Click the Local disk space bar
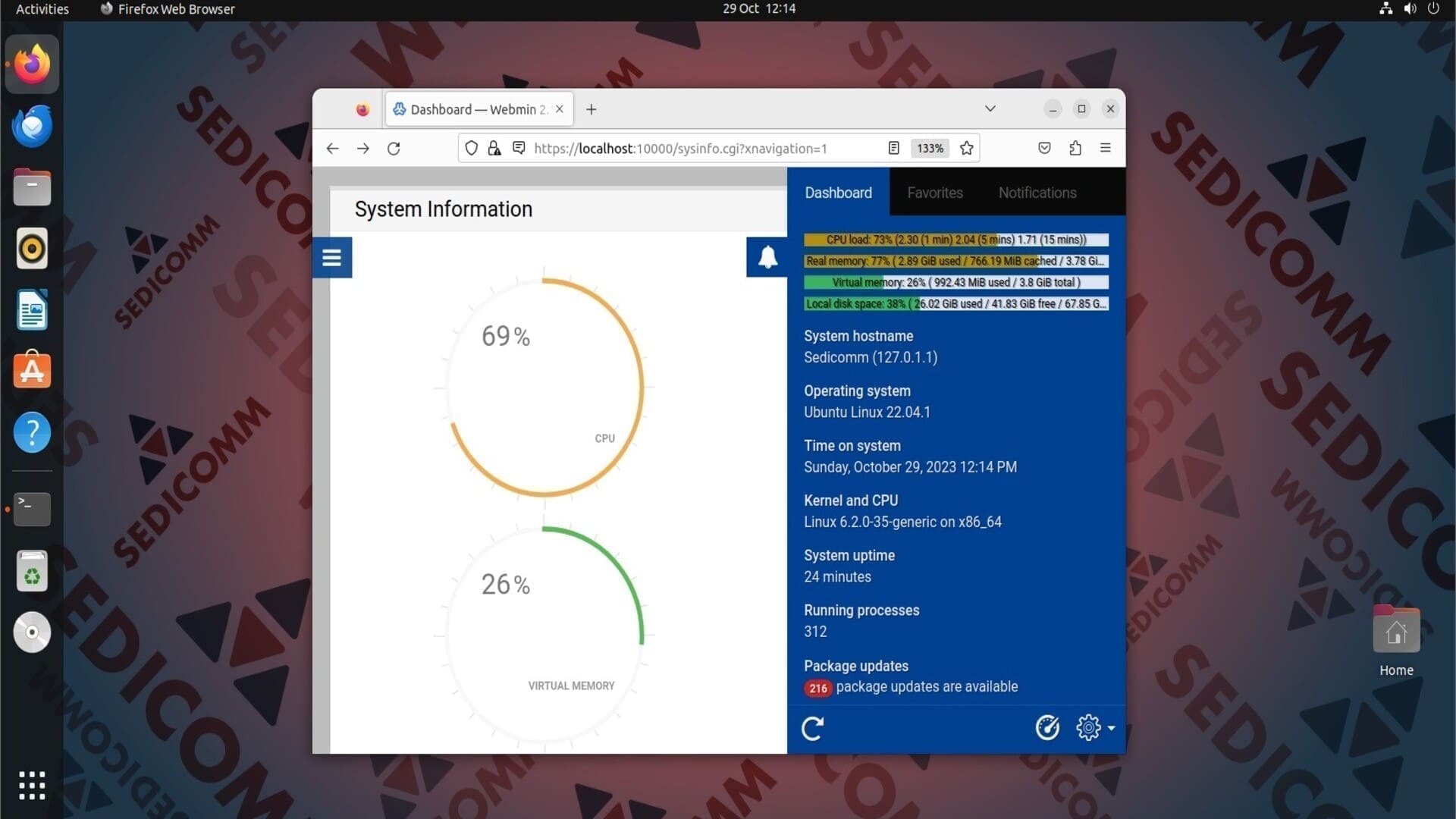Screen dimensions: 1456x819 click(955, 303)
